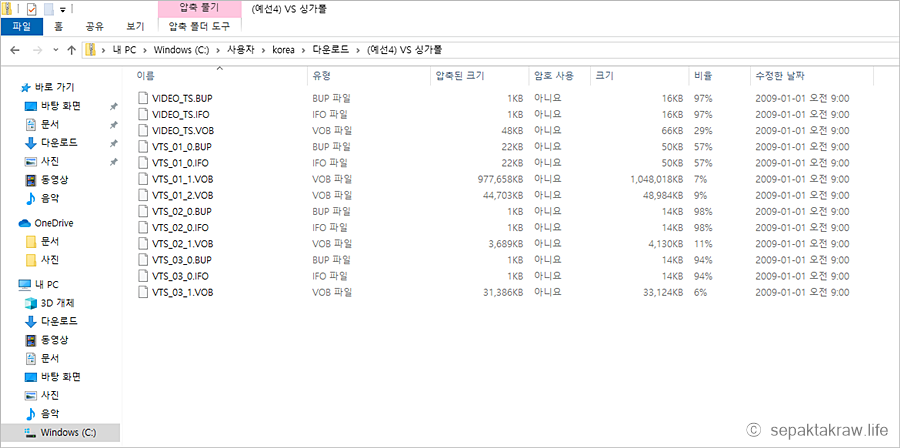The height and width of the screenshot is (448, 900).
Task: Click the VTS_02_1.VOB file name
Action: click(183, 244)
